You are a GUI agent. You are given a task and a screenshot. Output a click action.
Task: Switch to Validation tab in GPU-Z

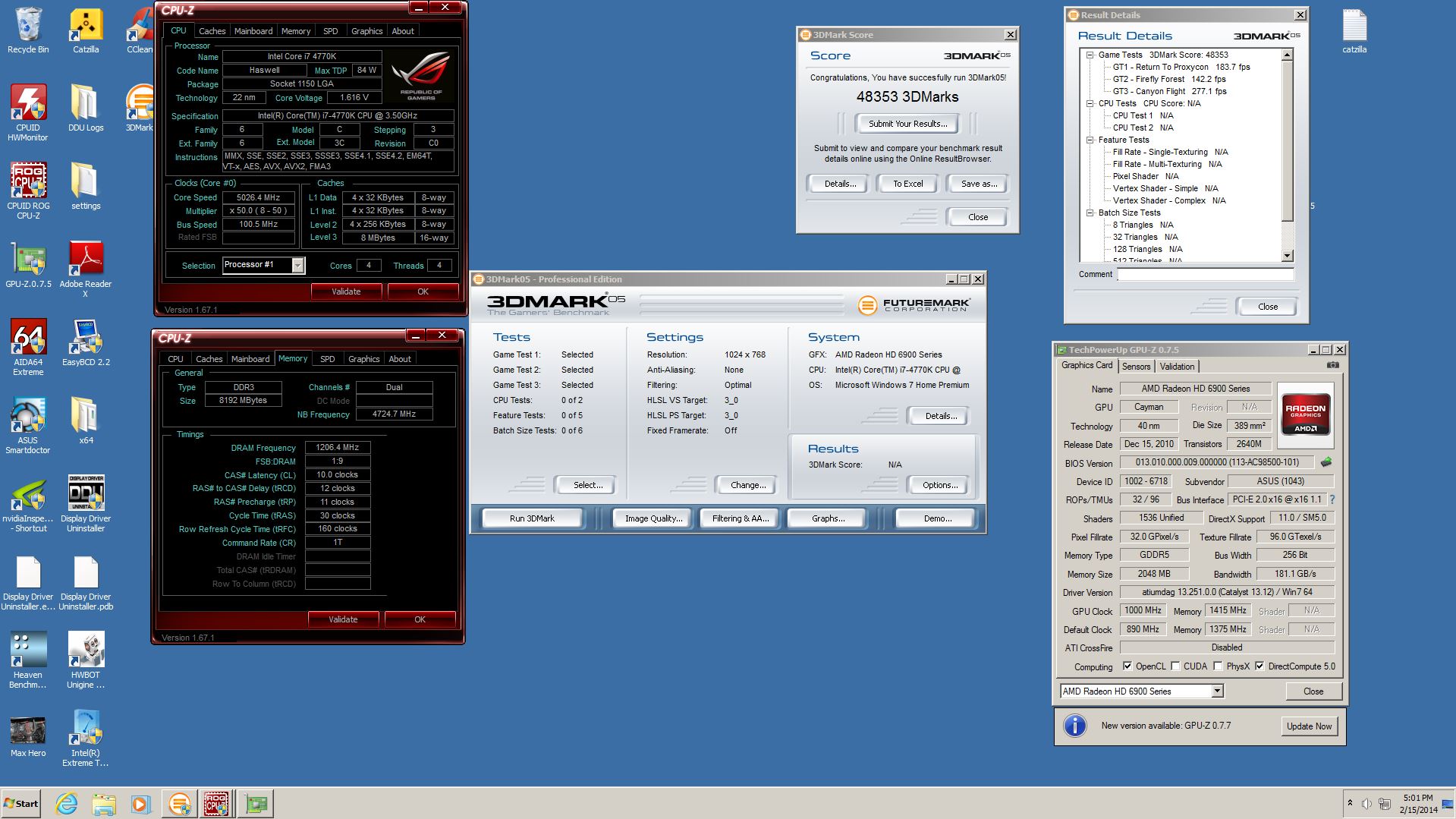[x=1177, y=366]
